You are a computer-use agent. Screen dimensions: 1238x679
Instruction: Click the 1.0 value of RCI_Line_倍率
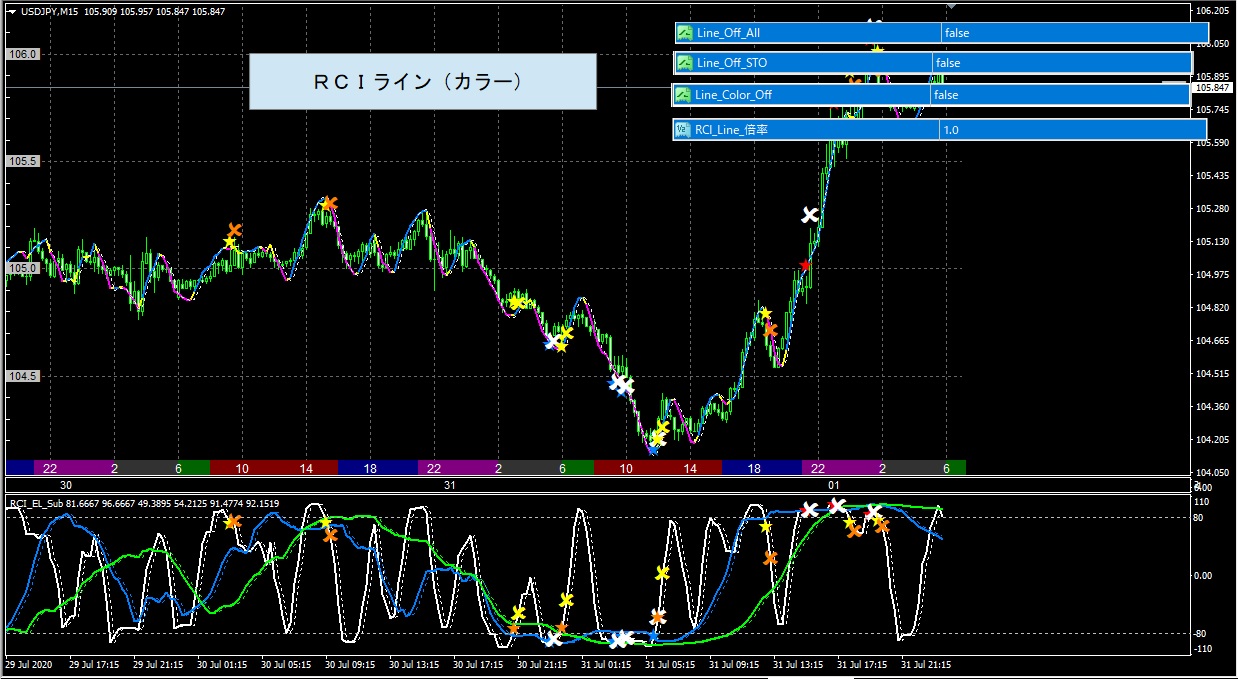point(950,130)
